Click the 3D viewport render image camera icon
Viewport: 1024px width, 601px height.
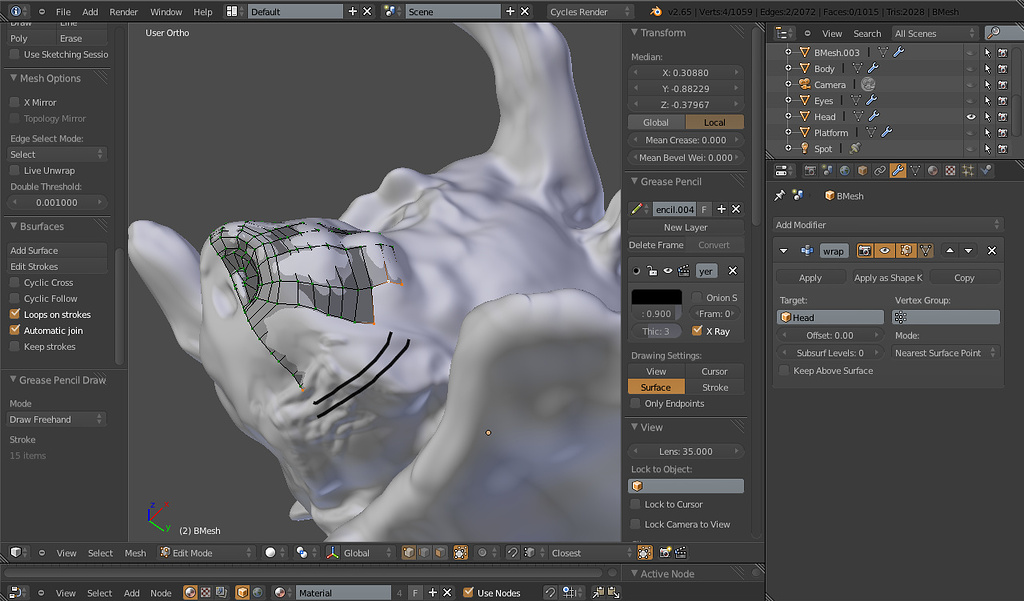pyautogui.click(x=665, y=553)
